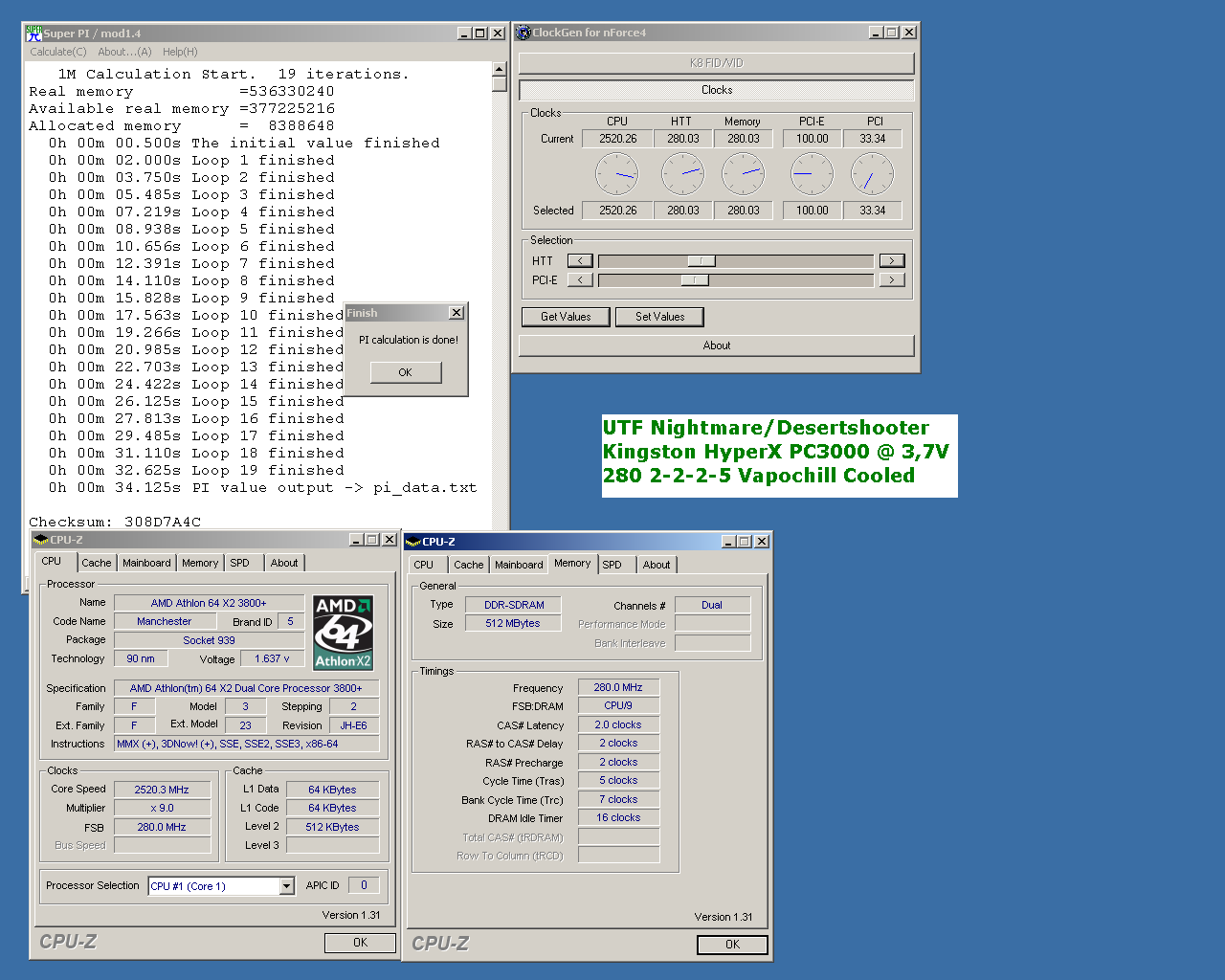Click the HTT clock dial in ClockGen

pos(683,174)
